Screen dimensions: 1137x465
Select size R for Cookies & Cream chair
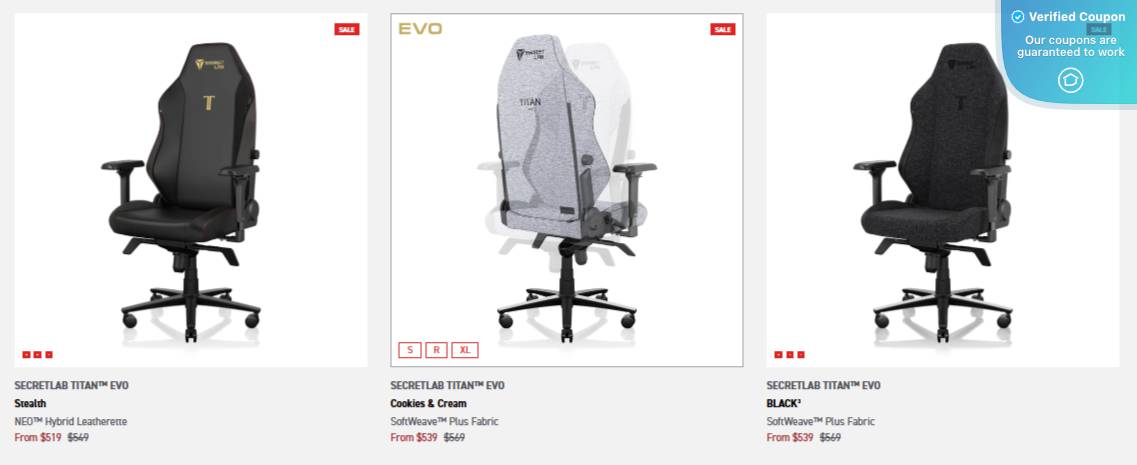pos(437,350)
